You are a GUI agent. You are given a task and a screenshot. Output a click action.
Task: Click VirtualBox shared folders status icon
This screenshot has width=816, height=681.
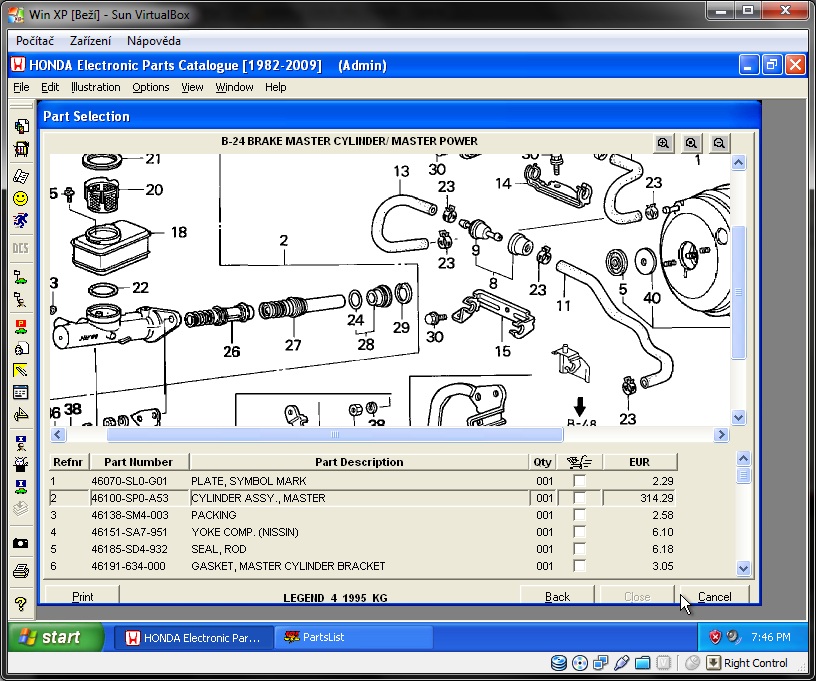click(x=643, y=663)
